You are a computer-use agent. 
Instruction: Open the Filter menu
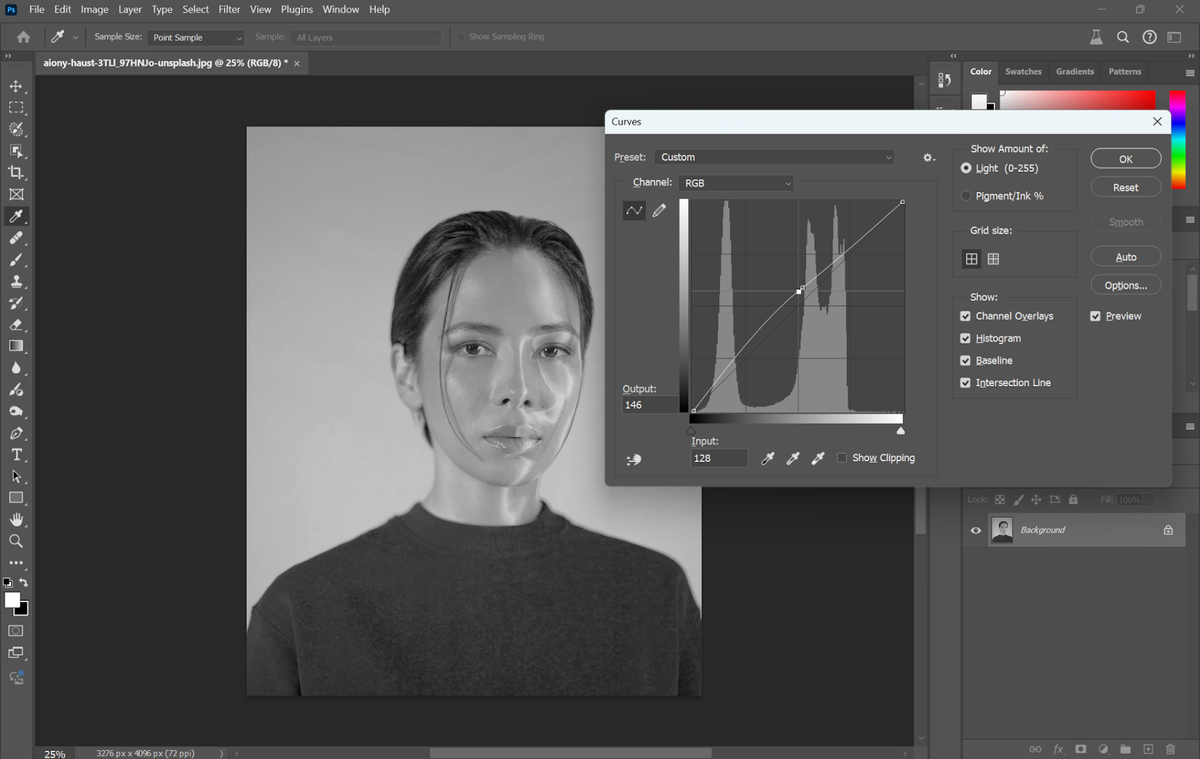coord(229,9)
